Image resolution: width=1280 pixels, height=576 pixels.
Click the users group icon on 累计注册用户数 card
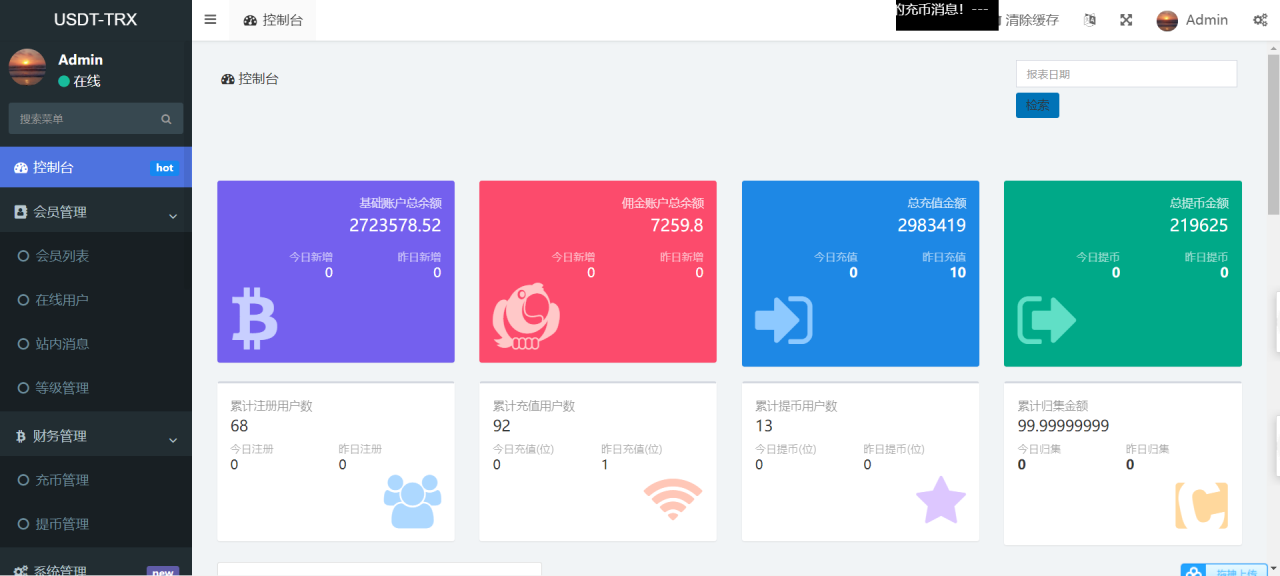(x=413, y=500)
